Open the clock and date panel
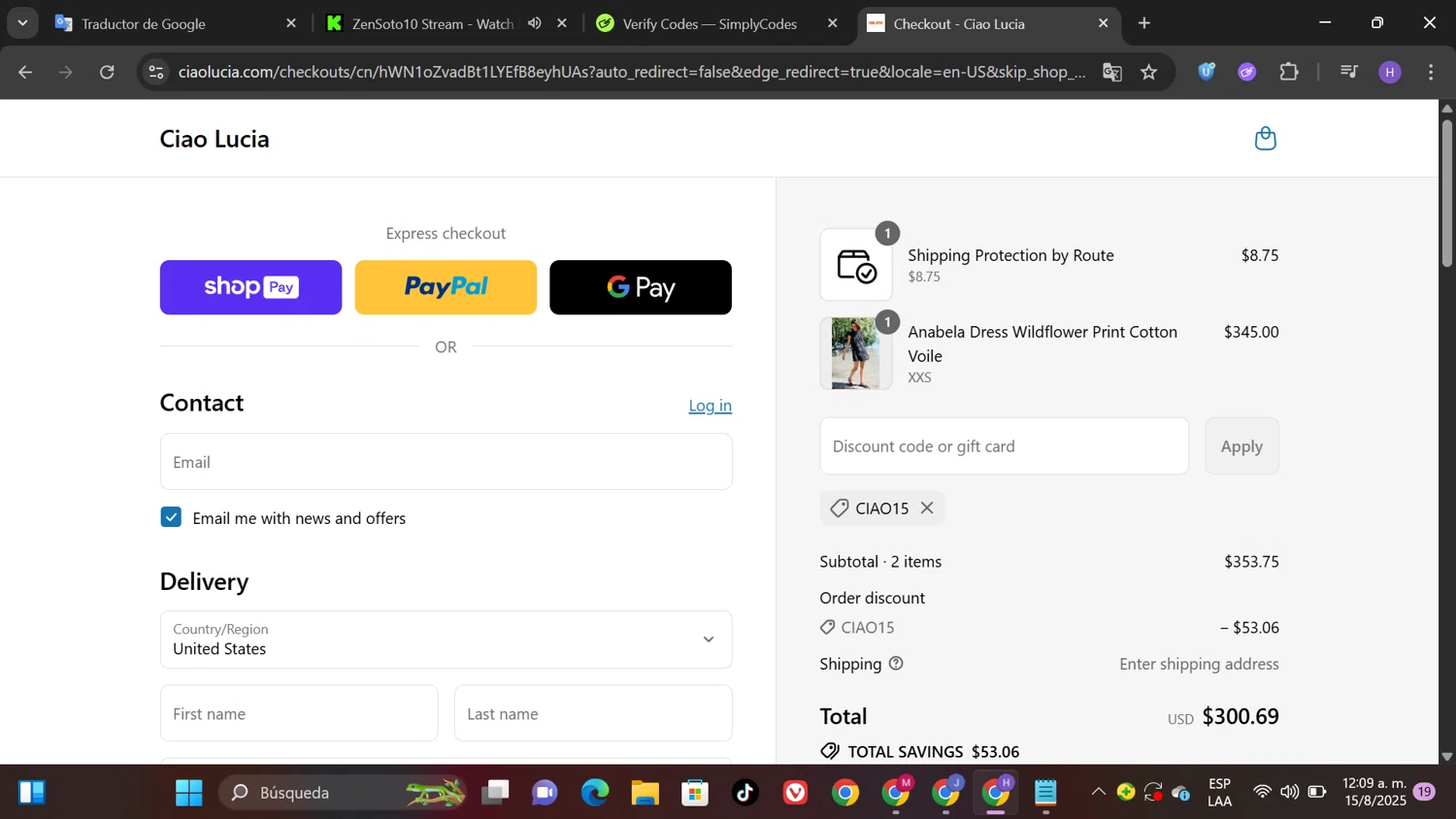Viewport: 1456px width, 819px height. pyautogui.click(x=1373, y=793)
